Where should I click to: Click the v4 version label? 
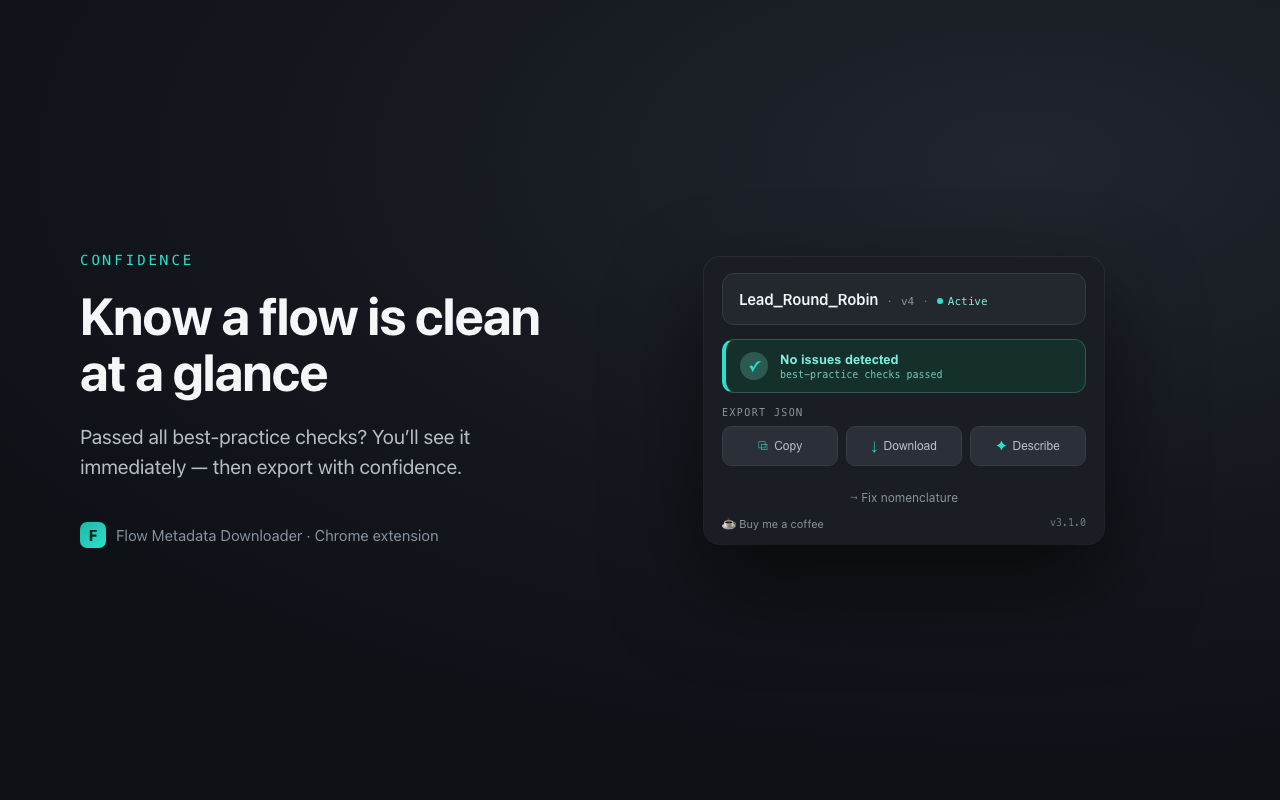tap(907, 301)
